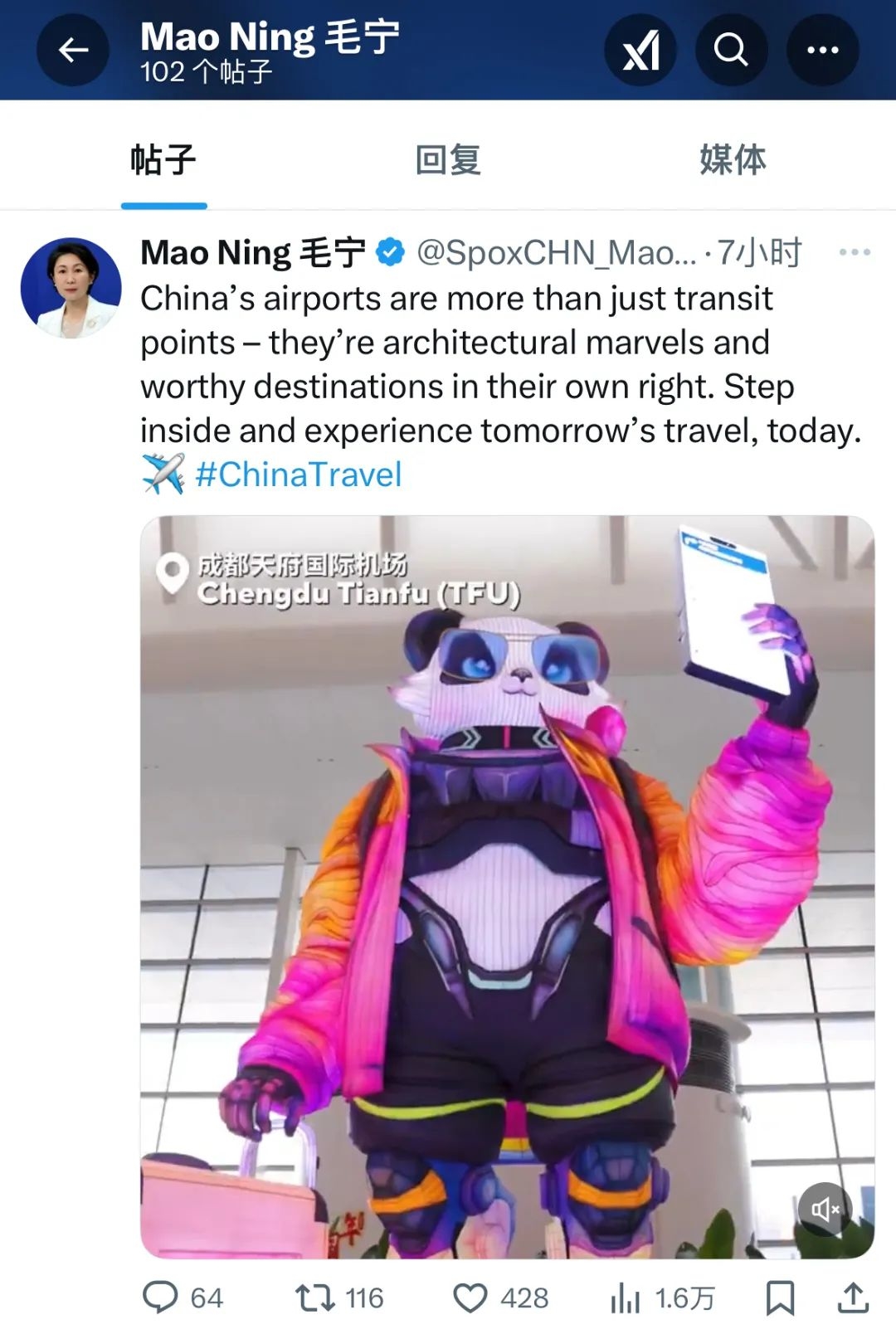Viewport: 896px width, 1334px height.
Task: Open the @SpoxCHN_Mao handle link
Action: [556, 252]
